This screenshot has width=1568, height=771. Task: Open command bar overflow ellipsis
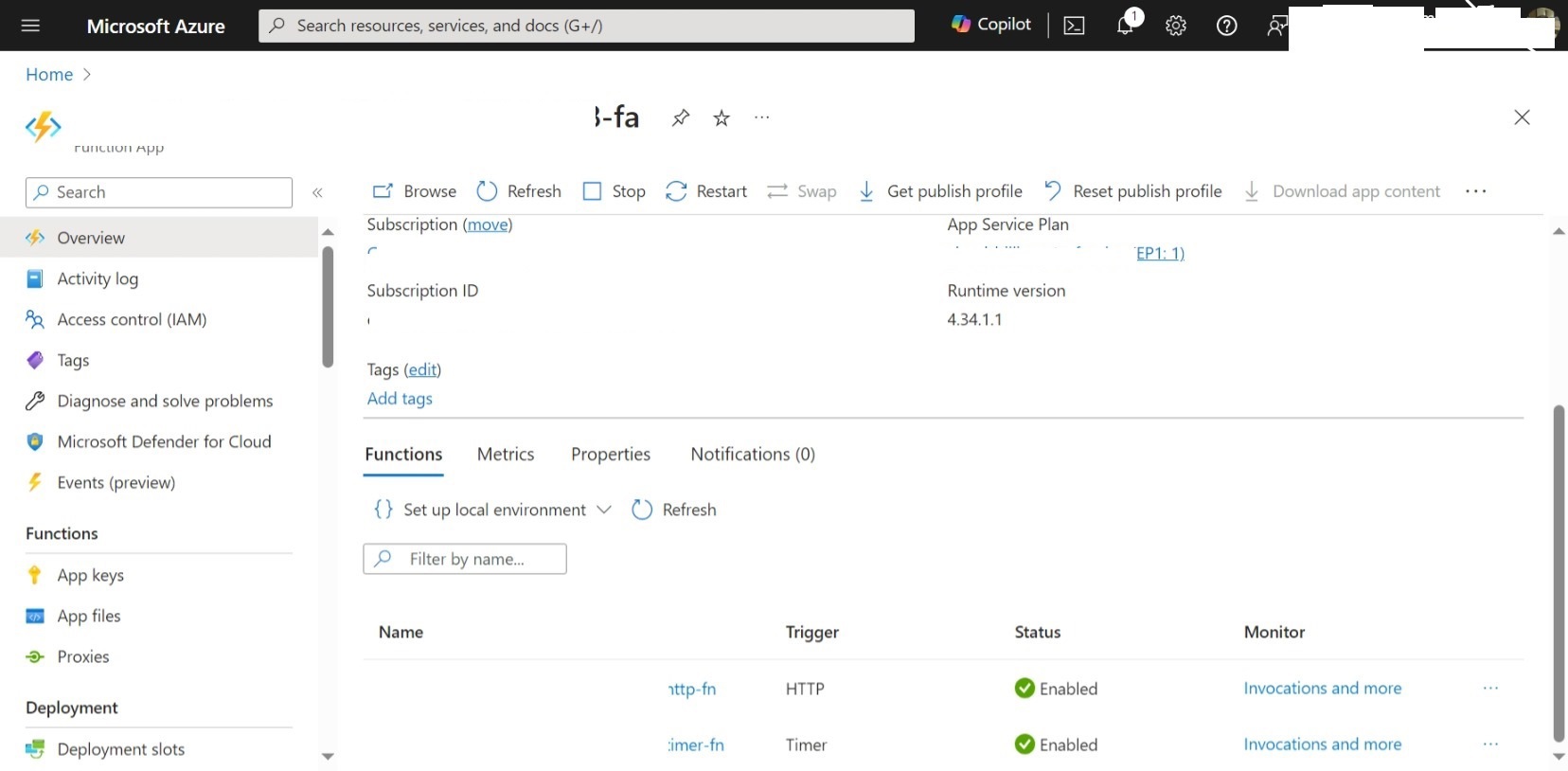pyautogui.click(x=1475, y=191)
